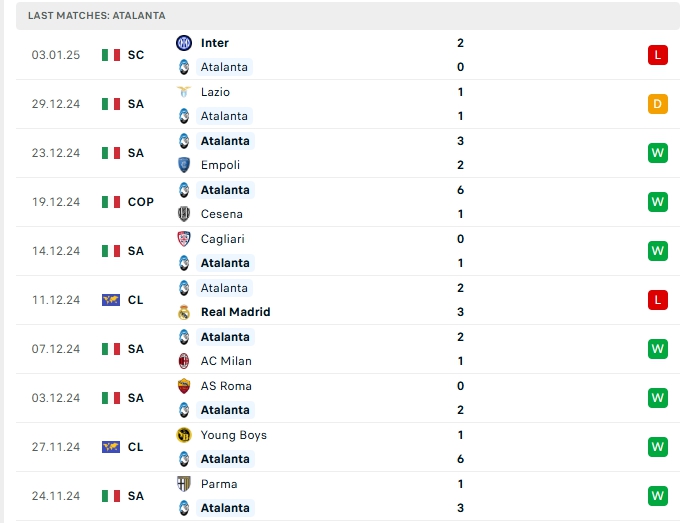Click the red L badge for Real Madrid match
Image resolution: width=691 pixels, height=523 pixels.
pyautogui.click(x=657, y=300)
